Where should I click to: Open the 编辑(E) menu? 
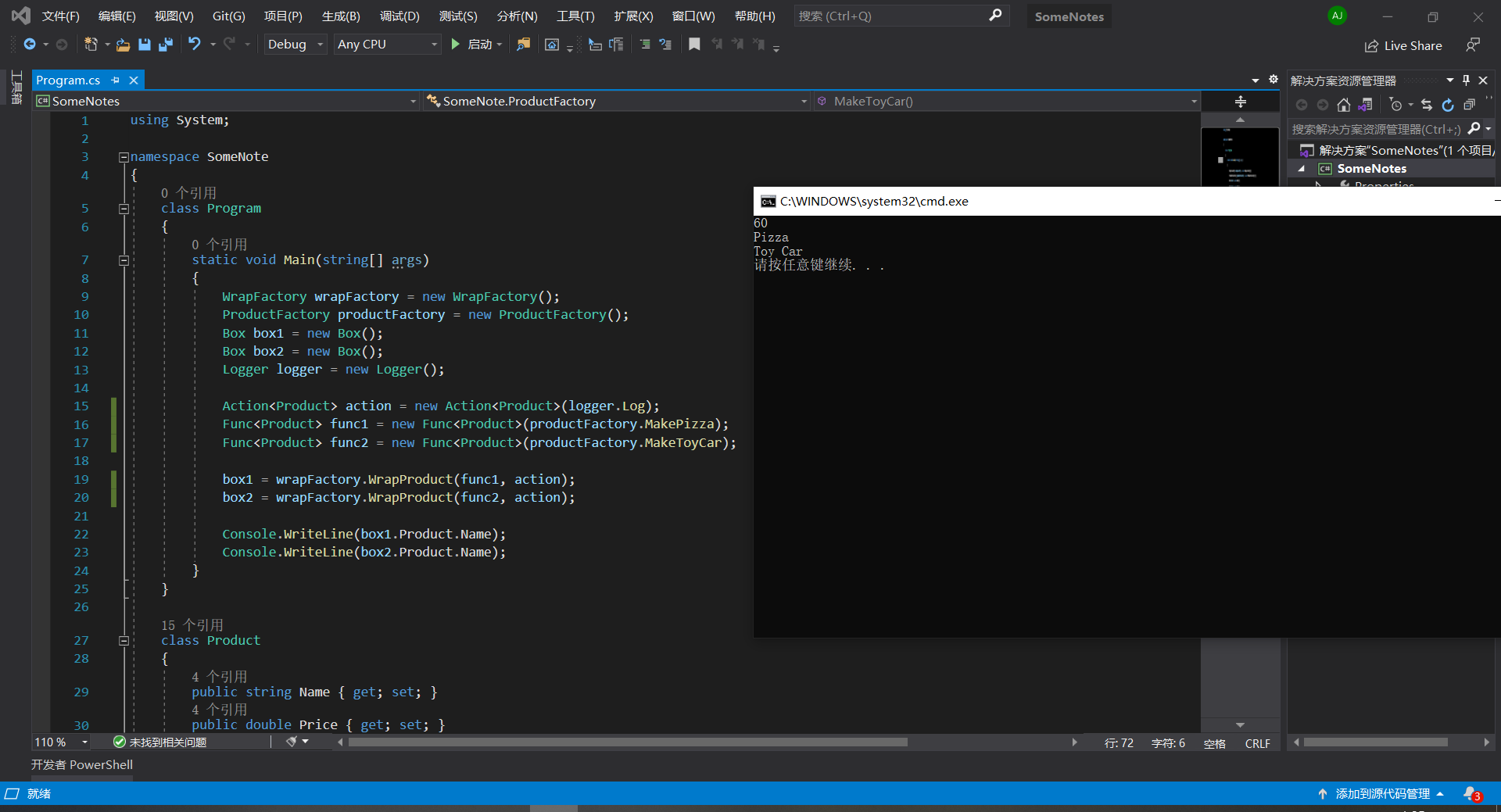tap(117, 16)
